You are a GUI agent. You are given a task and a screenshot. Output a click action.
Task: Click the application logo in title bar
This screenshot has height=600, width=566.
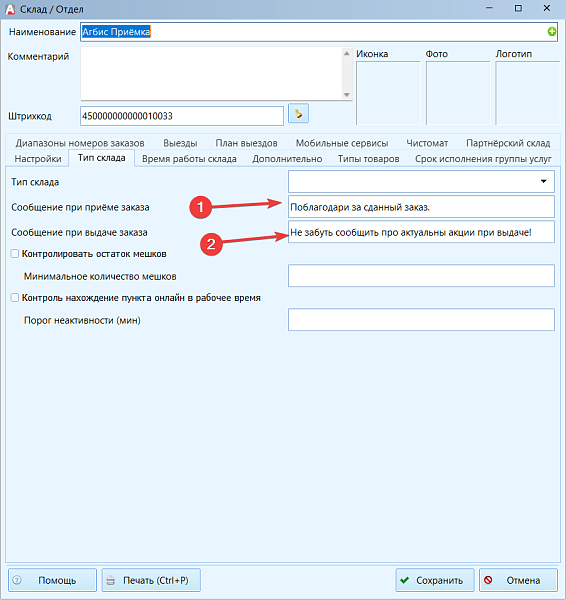click(x=10, y=9)
